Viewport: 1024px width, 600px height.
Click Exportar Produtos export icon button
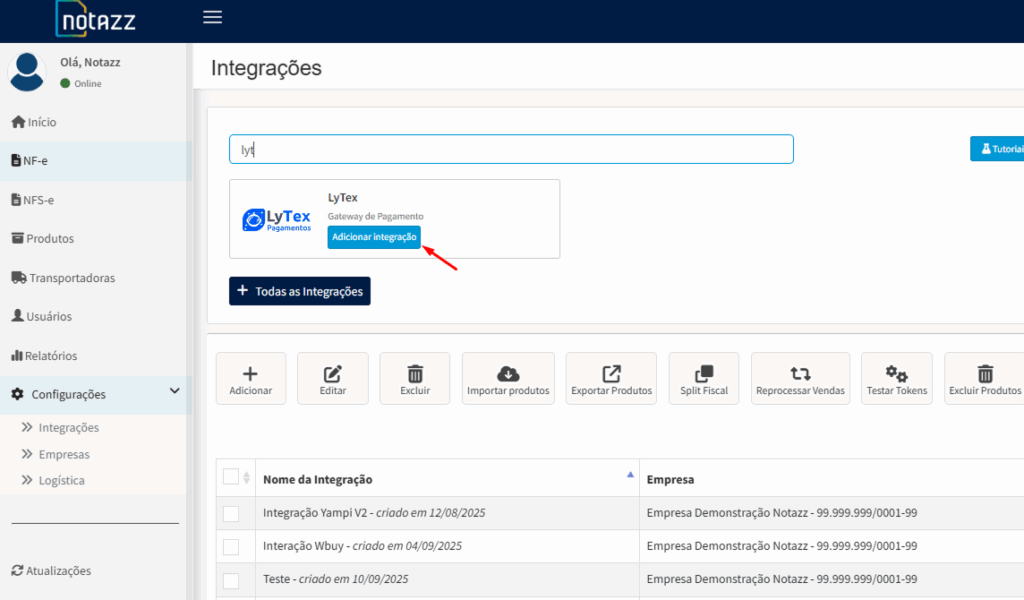point(611,378)
